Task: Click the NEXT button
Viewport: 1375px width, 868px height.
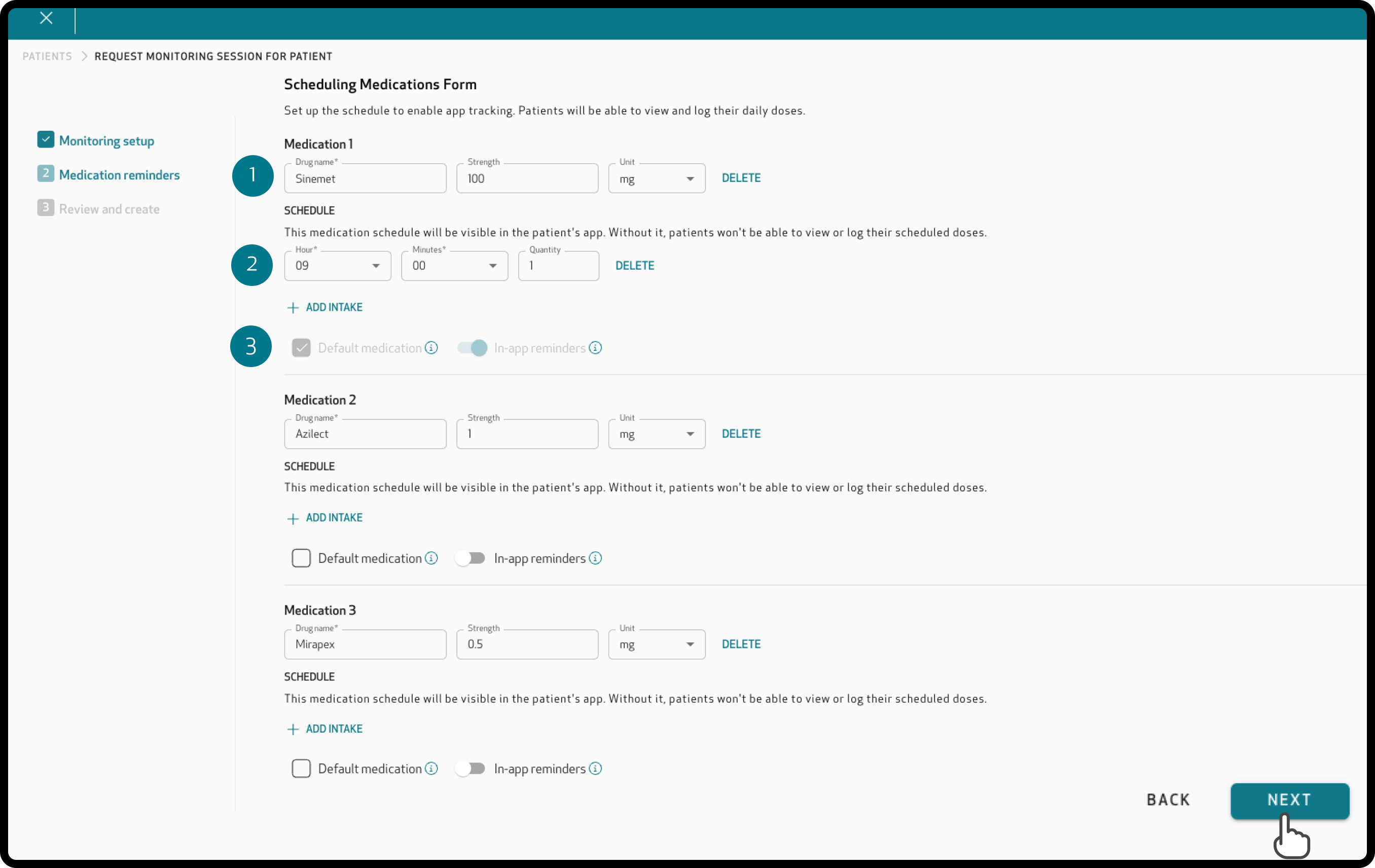Action: point(1289,800)
